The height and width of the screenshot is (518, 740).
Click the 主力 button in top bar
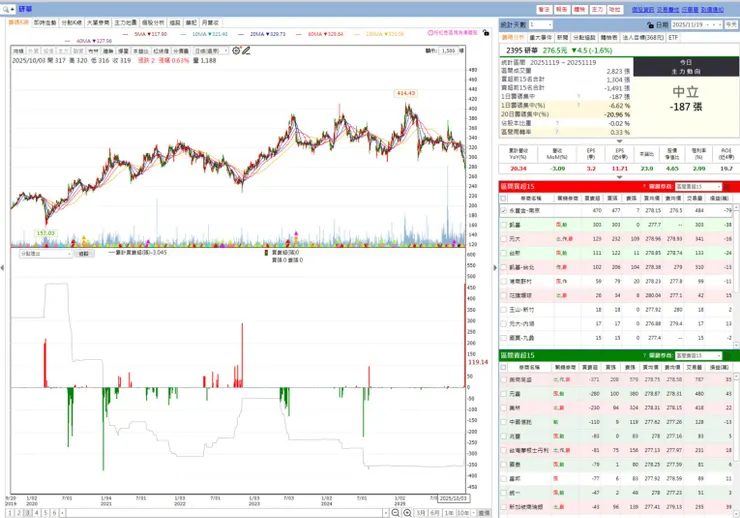click(597, 9)
